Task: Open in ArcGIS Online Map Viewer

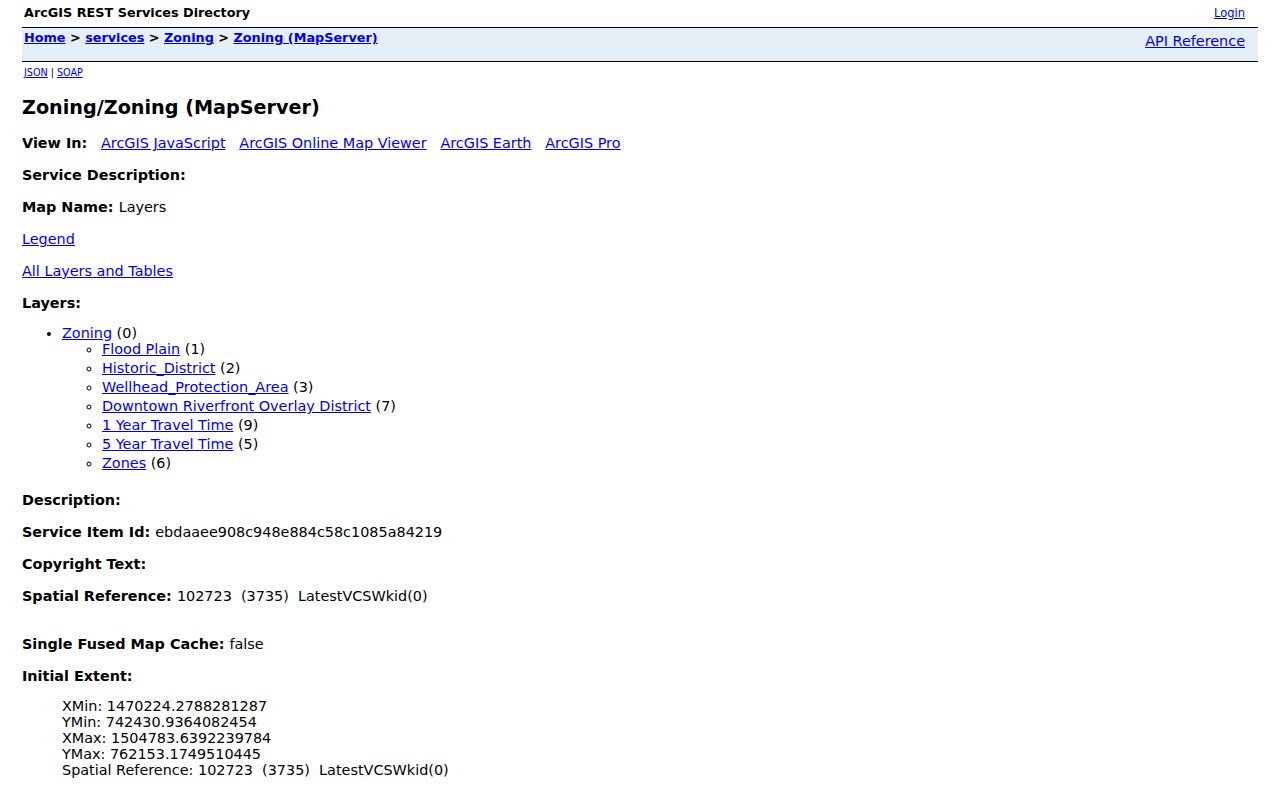Action: pos(333,143)
